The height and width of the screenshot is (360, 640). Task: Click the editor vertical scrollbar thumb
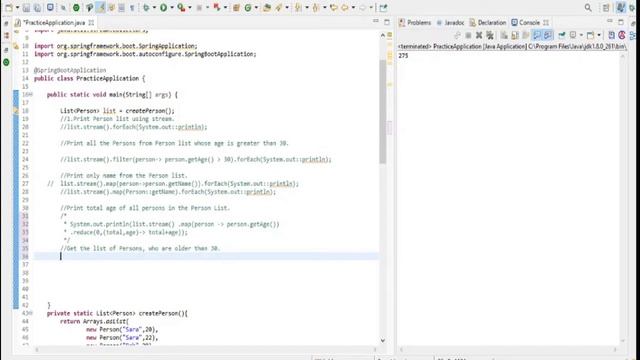pos(382,111)
